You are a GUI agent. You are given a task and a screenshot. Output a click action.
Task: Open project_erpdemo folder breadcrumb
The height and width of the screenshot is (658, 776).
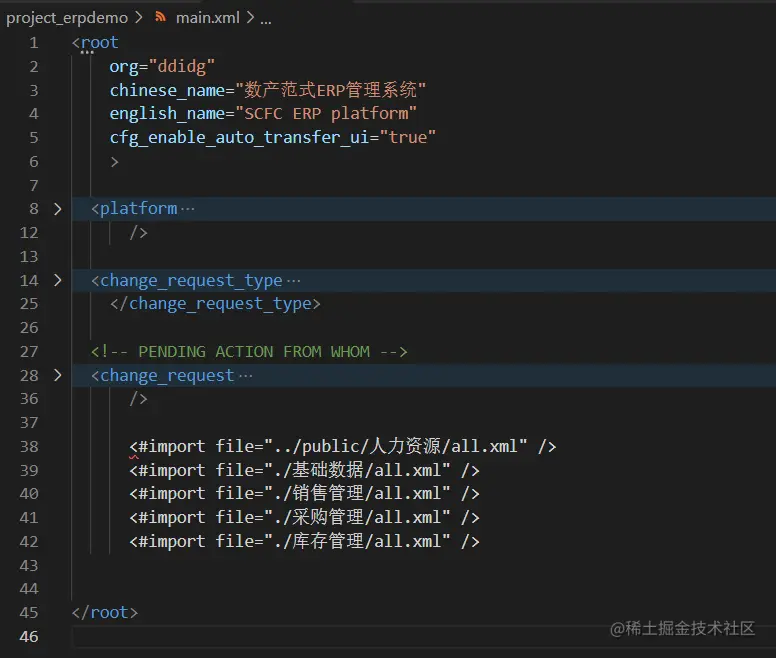coord(64,18)
